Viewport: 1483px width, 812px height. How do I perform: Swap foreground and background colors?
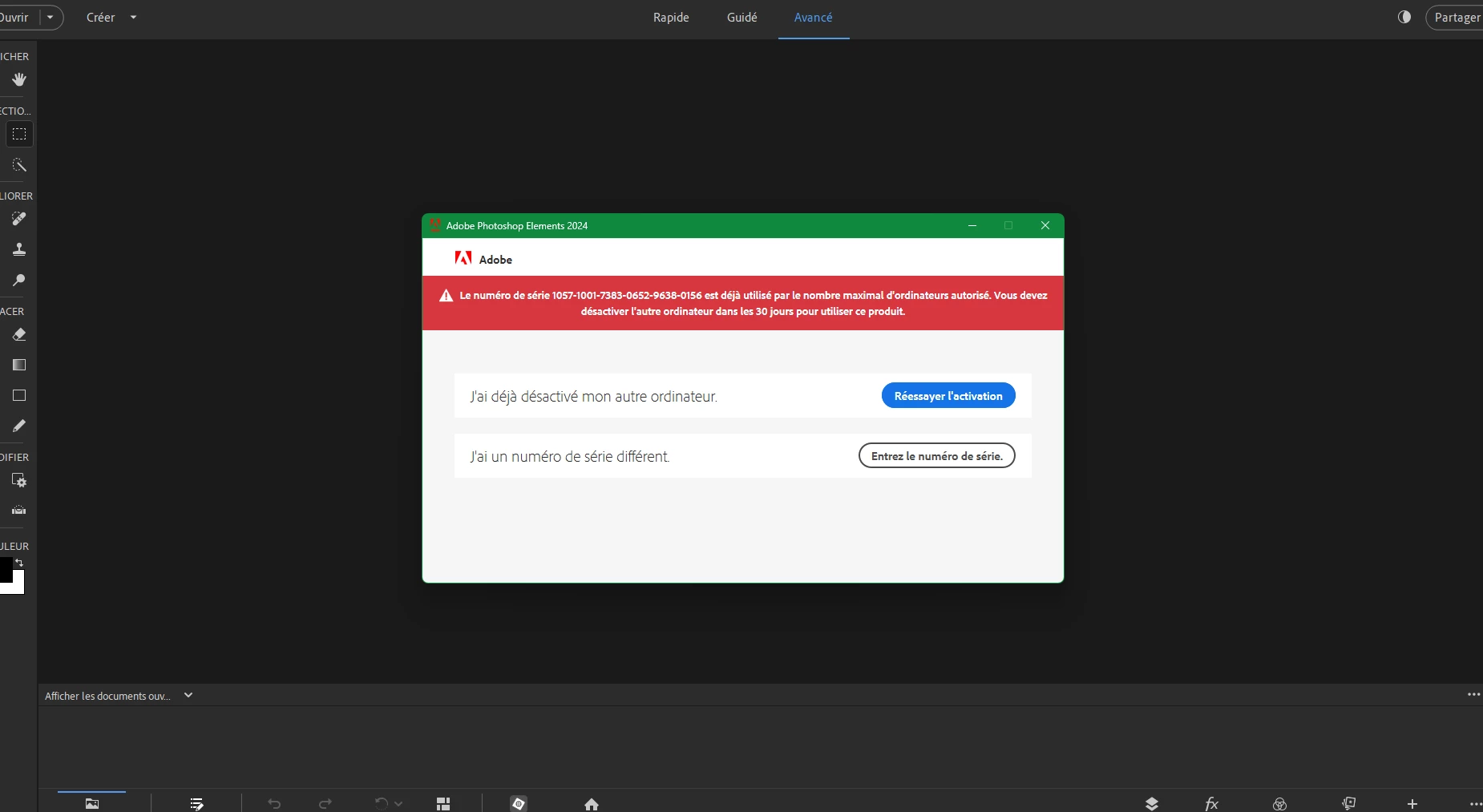click(x=19, y=563)
